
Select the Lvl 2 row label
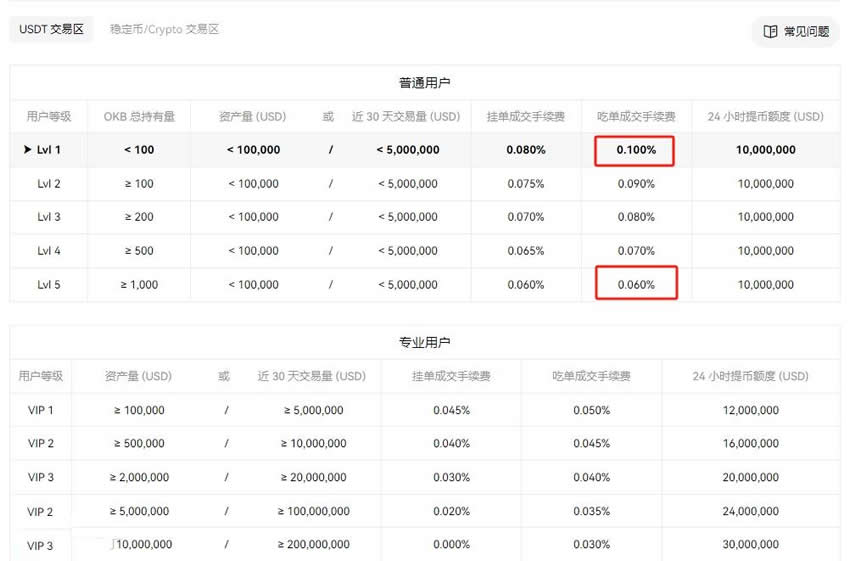49,184
